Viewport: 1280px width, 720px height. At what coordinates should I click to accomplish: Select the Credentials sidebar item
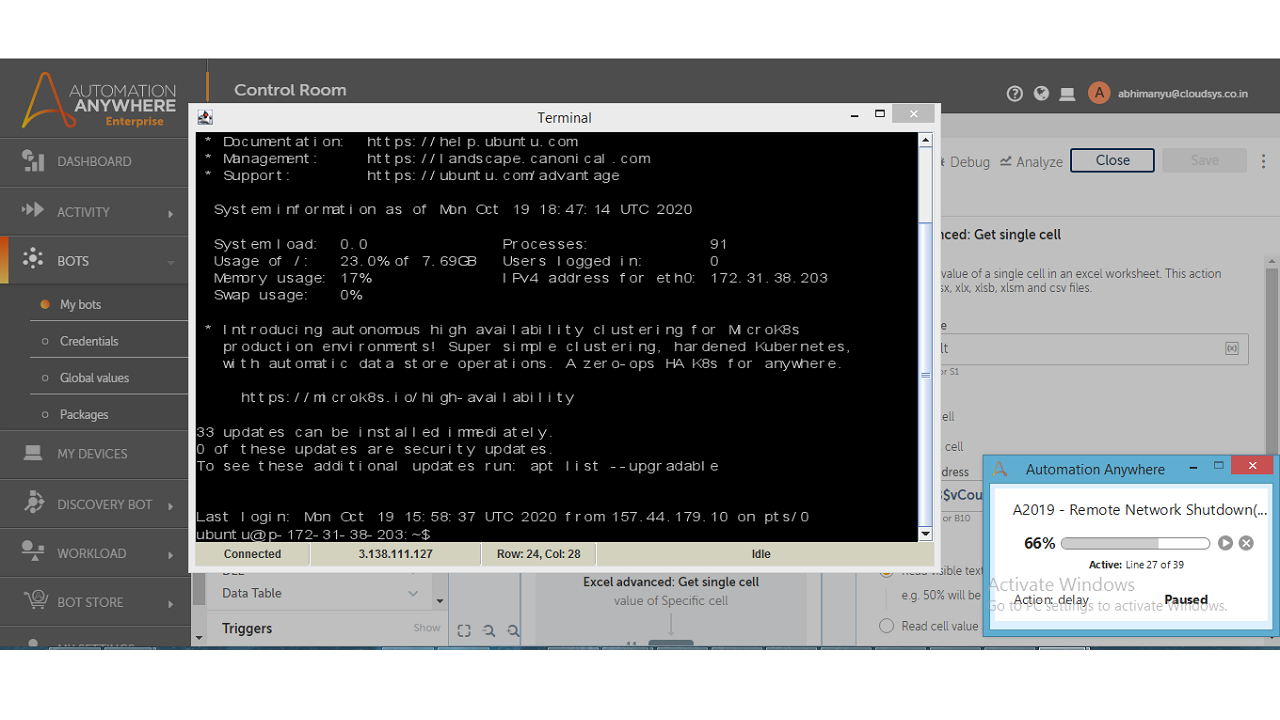point(89,341)
